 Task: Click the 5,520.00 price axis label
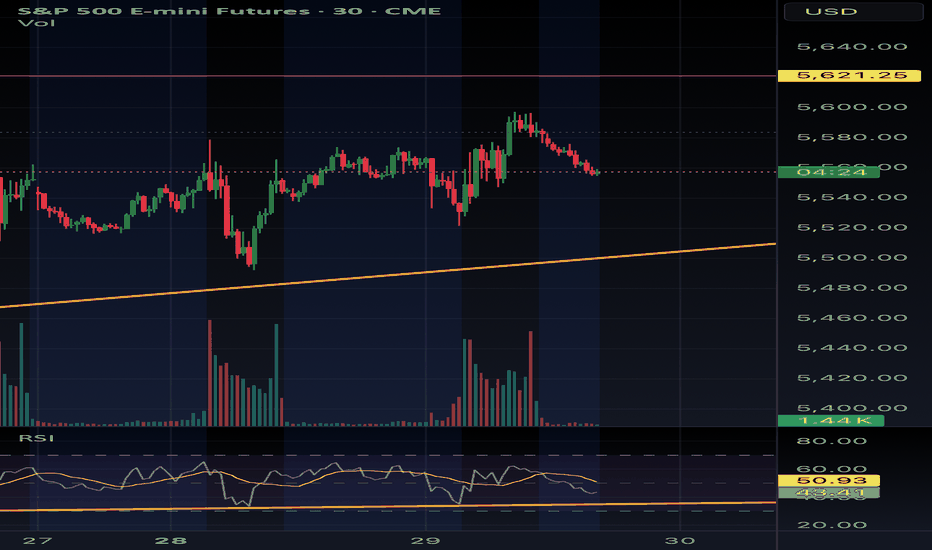click(852, 228)
